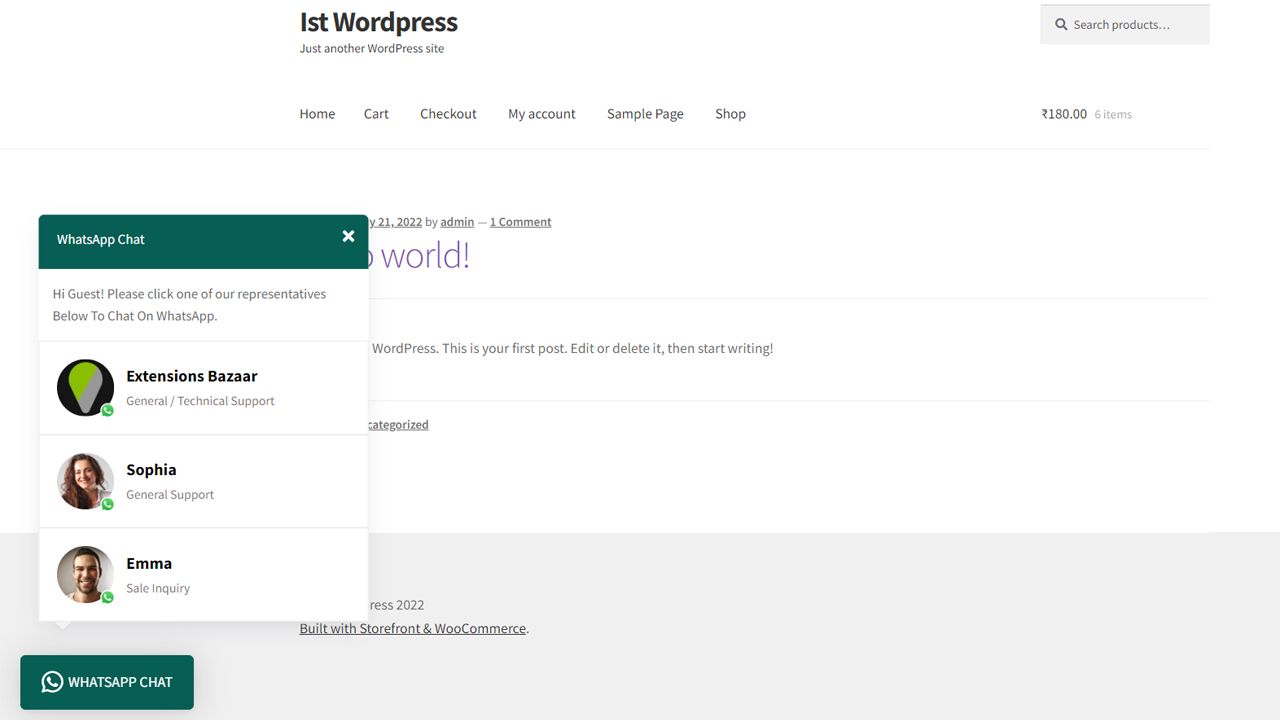
Task: Click the WhatsApp badge on Emma's avatar
Action: click(x=107, y=597)
